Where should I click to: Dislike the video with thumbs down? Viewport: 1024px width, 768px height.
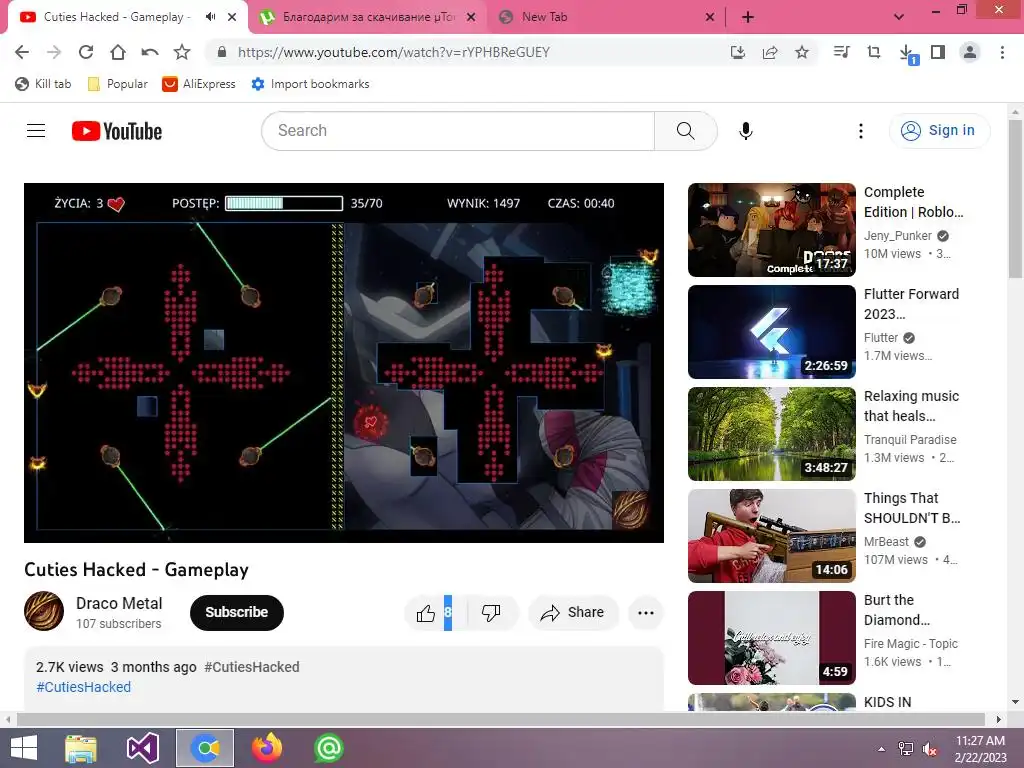click(x=491, y=613)
